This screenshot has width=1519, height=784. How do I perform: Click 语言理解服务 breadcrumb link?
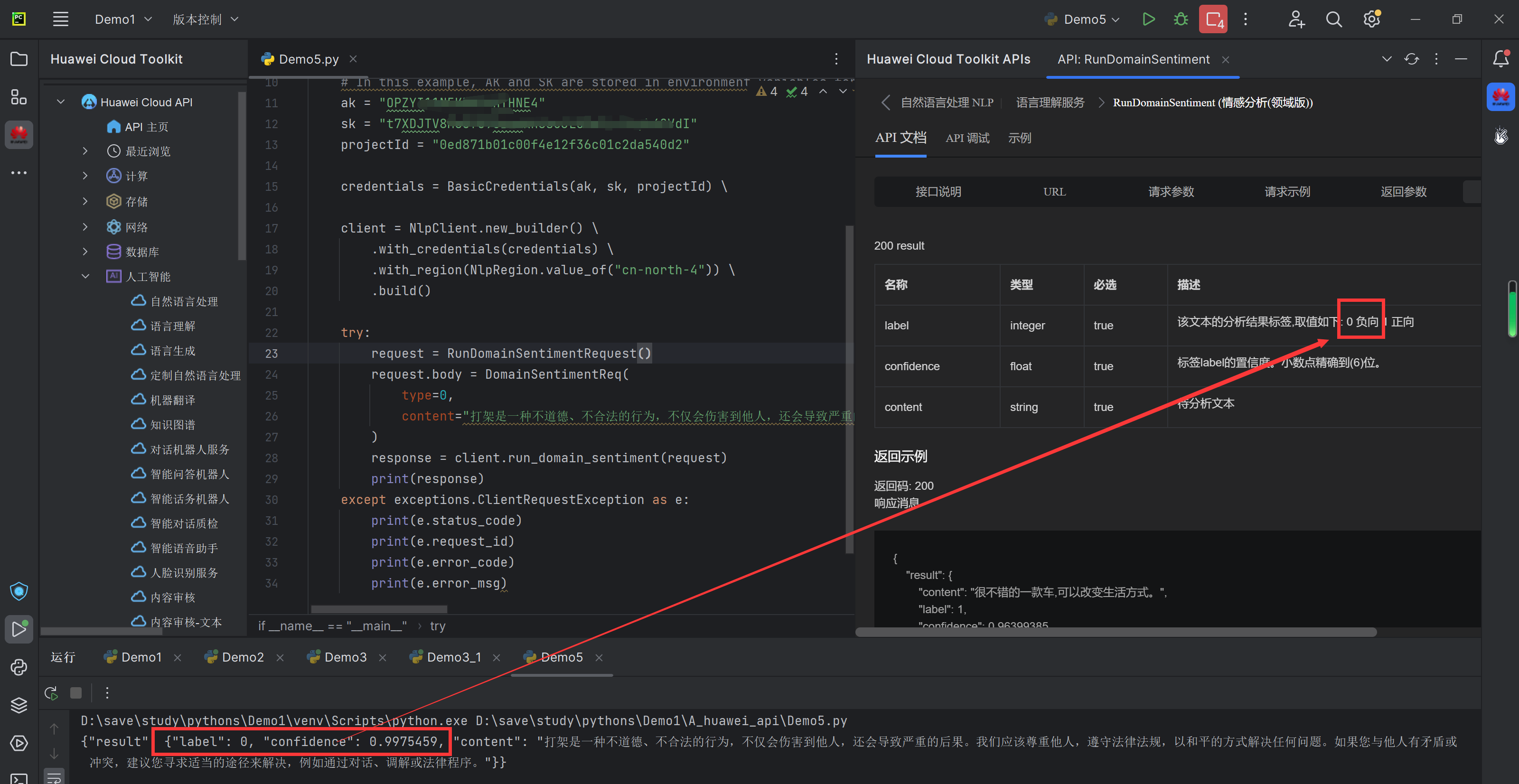click(1050, 103)
